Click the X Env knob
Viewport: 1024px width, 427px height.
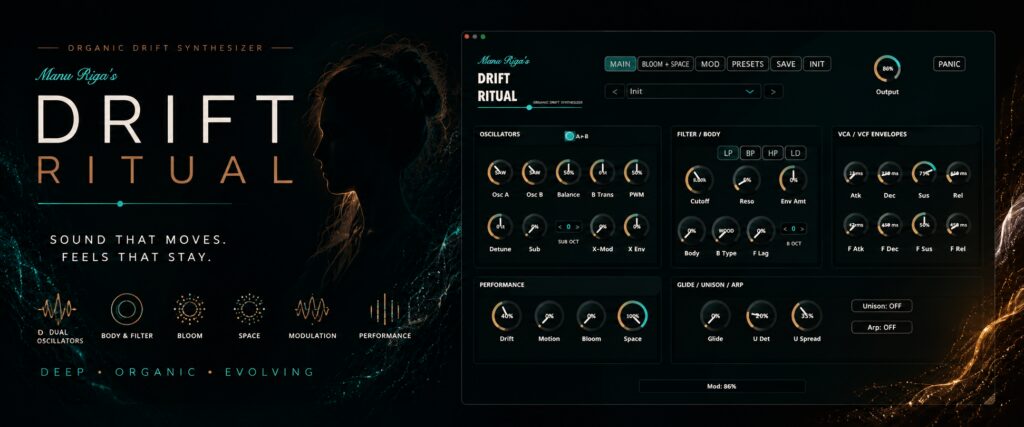636,227
